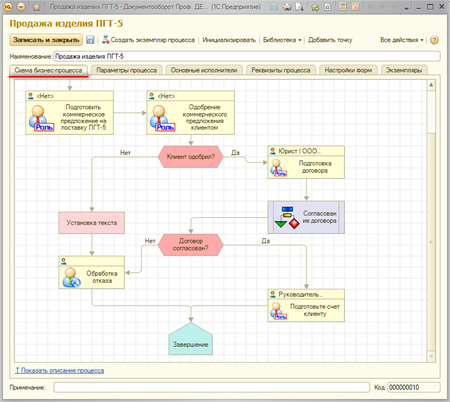Click the Подготовьте счет клиенту text
This screenshot has height=402, width=450.
(x=315, y=310)
